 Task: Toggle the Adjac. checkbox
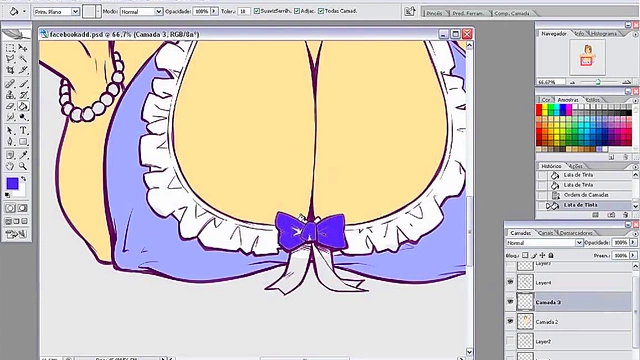pyautogui.click(x=297, y=11)
